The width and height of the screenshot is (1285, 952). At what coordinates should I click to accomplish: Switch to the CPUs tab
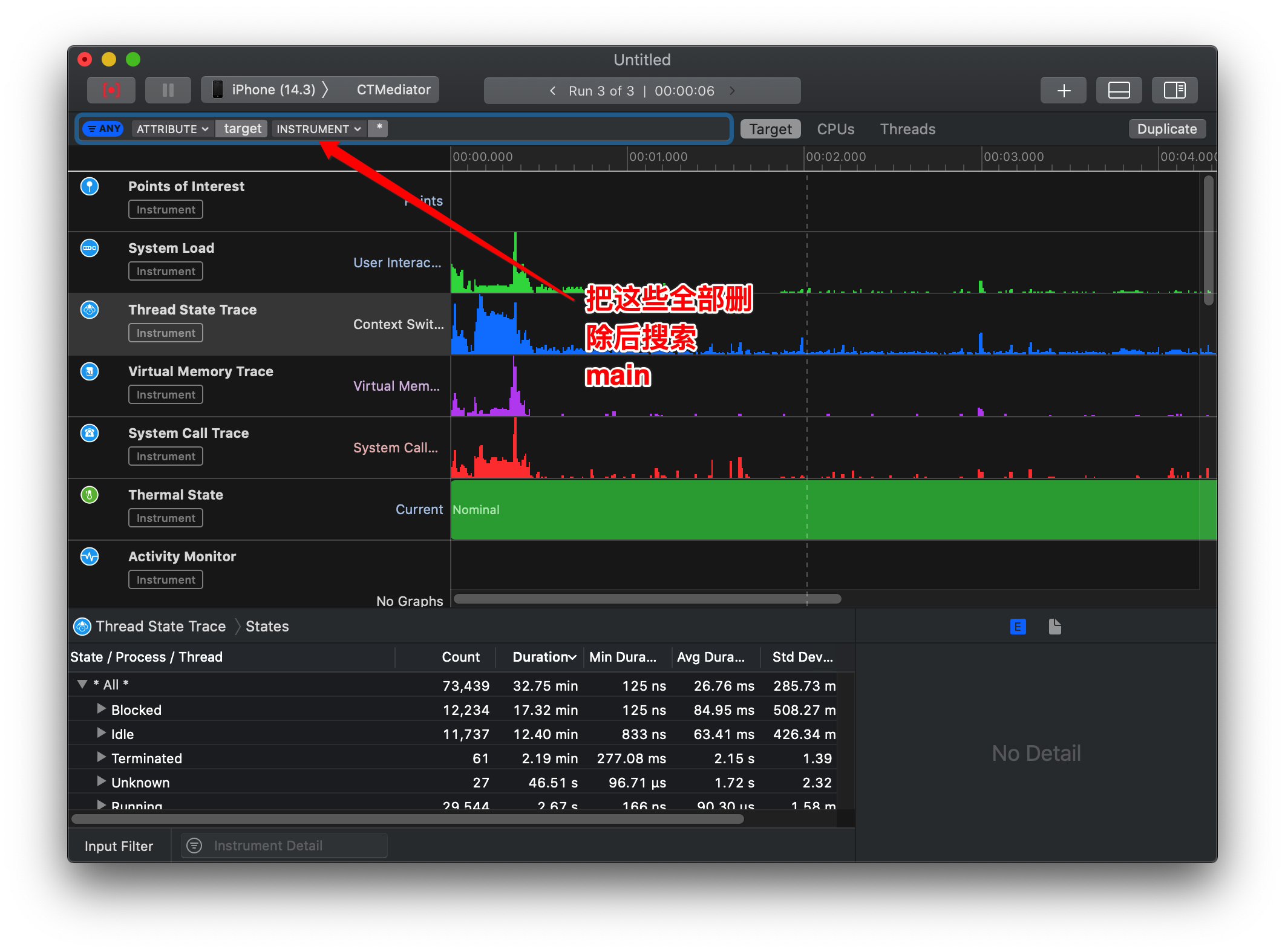(835, 129)
